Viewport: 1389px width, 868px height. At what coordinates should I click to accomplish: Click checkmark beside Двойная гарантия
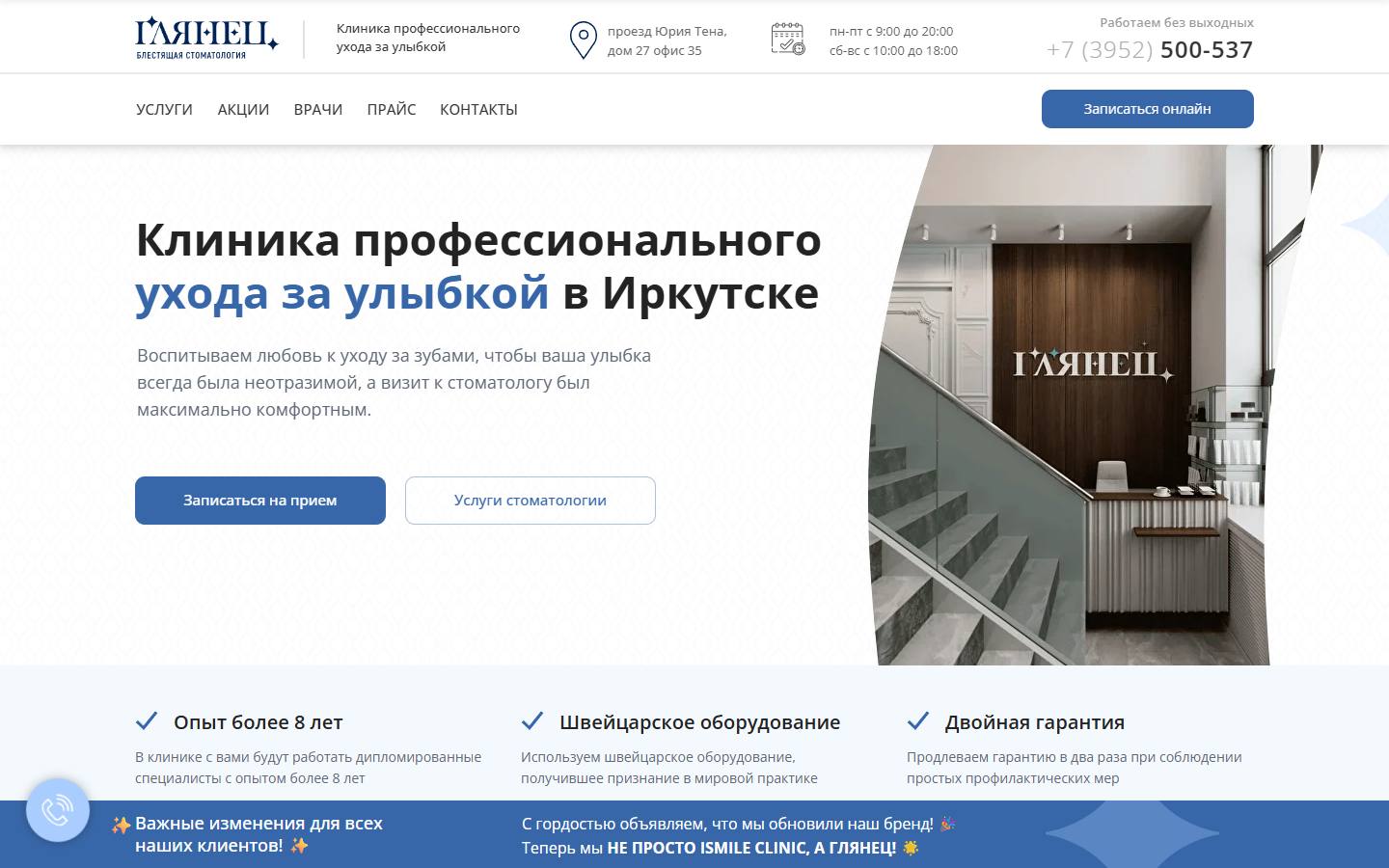(918, 720)
